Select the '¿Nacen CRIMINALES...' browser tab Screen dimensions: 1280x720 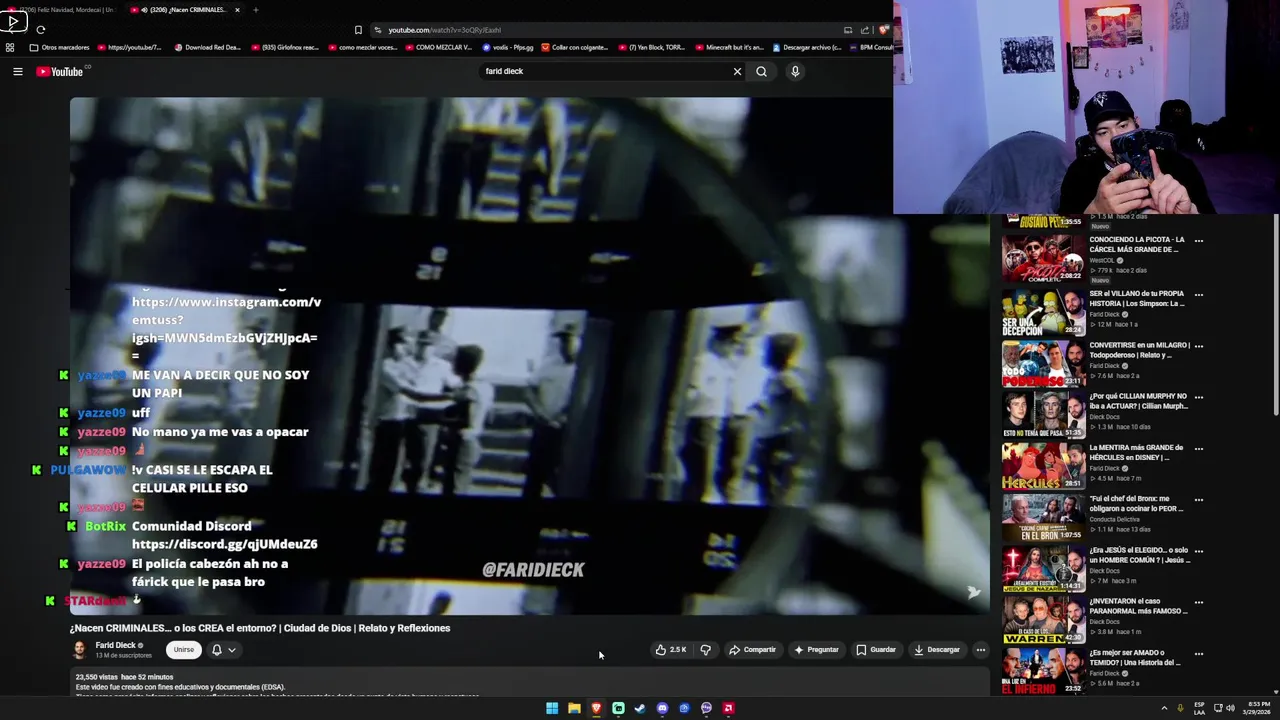[184, 10]
